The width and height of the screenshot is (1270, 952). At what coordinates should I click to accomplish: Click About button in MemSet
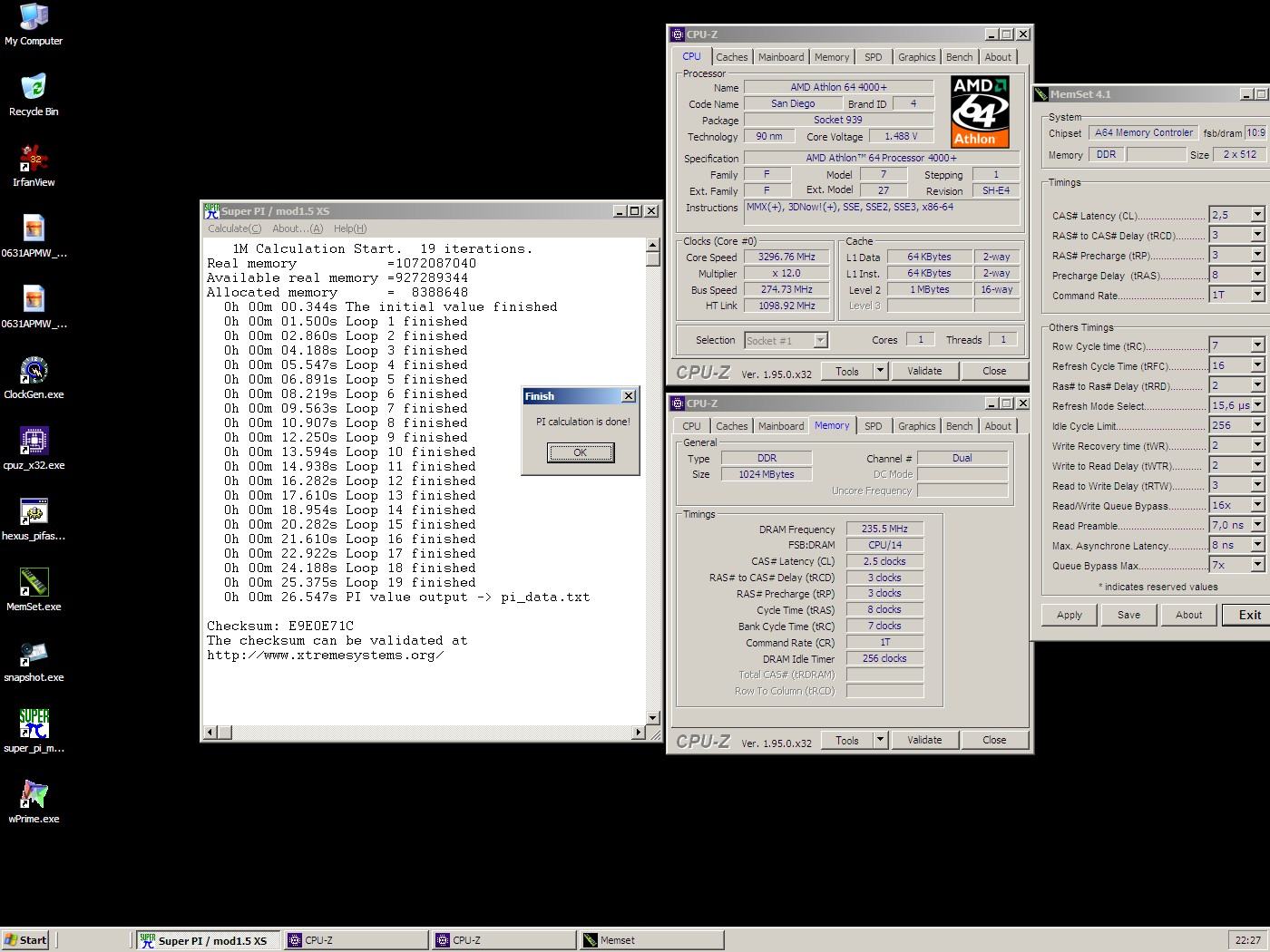click(1189, 615)
